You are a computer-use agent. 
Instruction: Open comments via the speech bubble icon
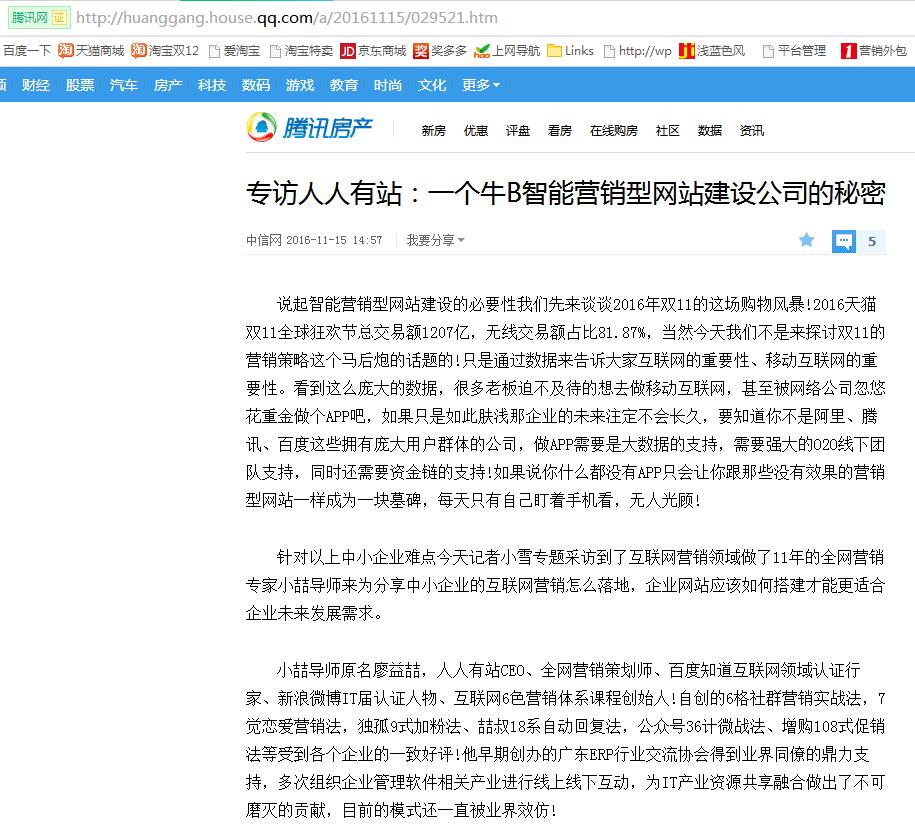pos(843,241)
